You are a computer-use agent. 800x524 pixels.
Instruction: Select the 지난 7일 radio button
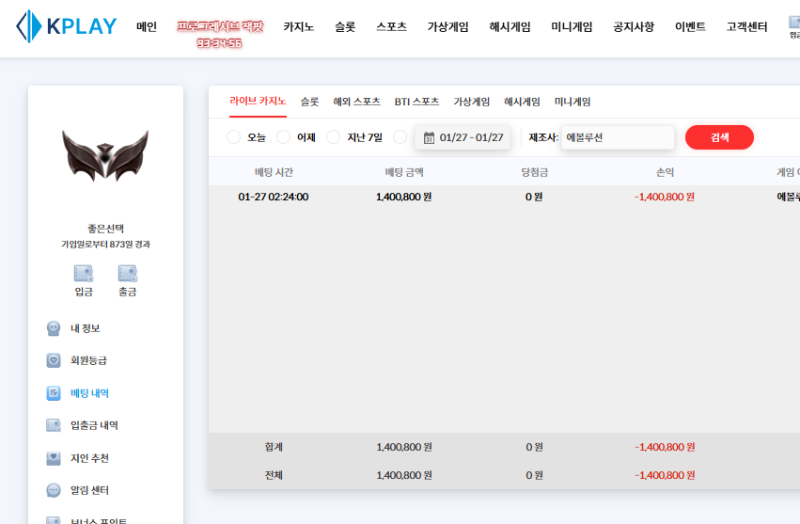click(333, 138)
